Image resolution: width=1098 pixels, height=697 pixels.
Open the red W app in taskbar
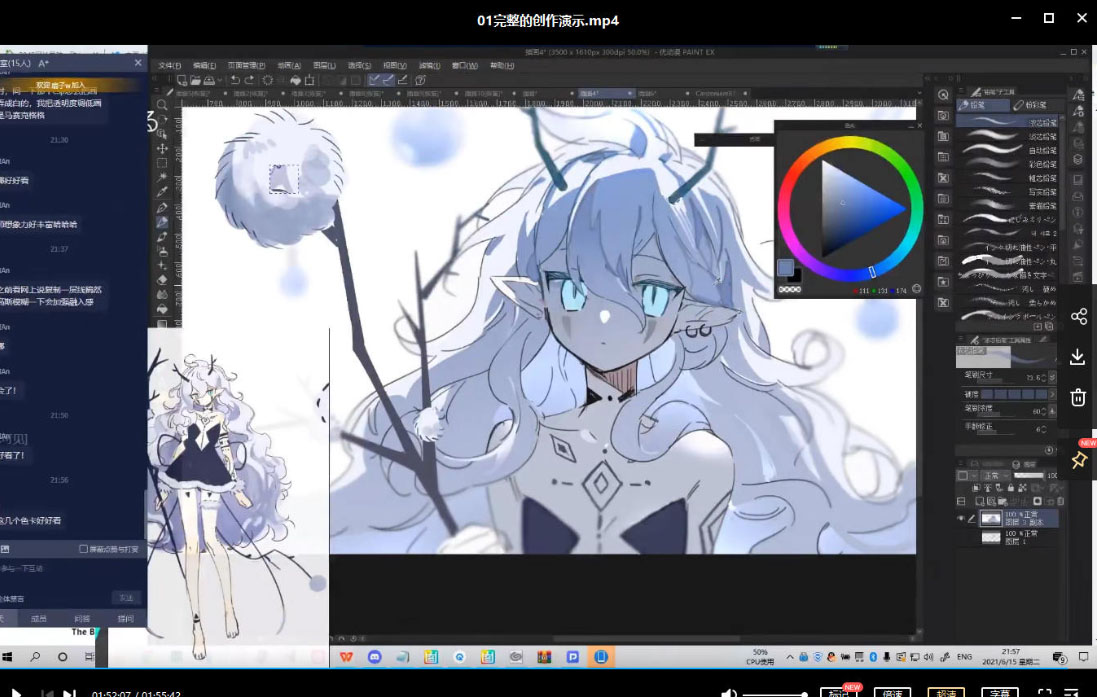click(x=346, y=657)
